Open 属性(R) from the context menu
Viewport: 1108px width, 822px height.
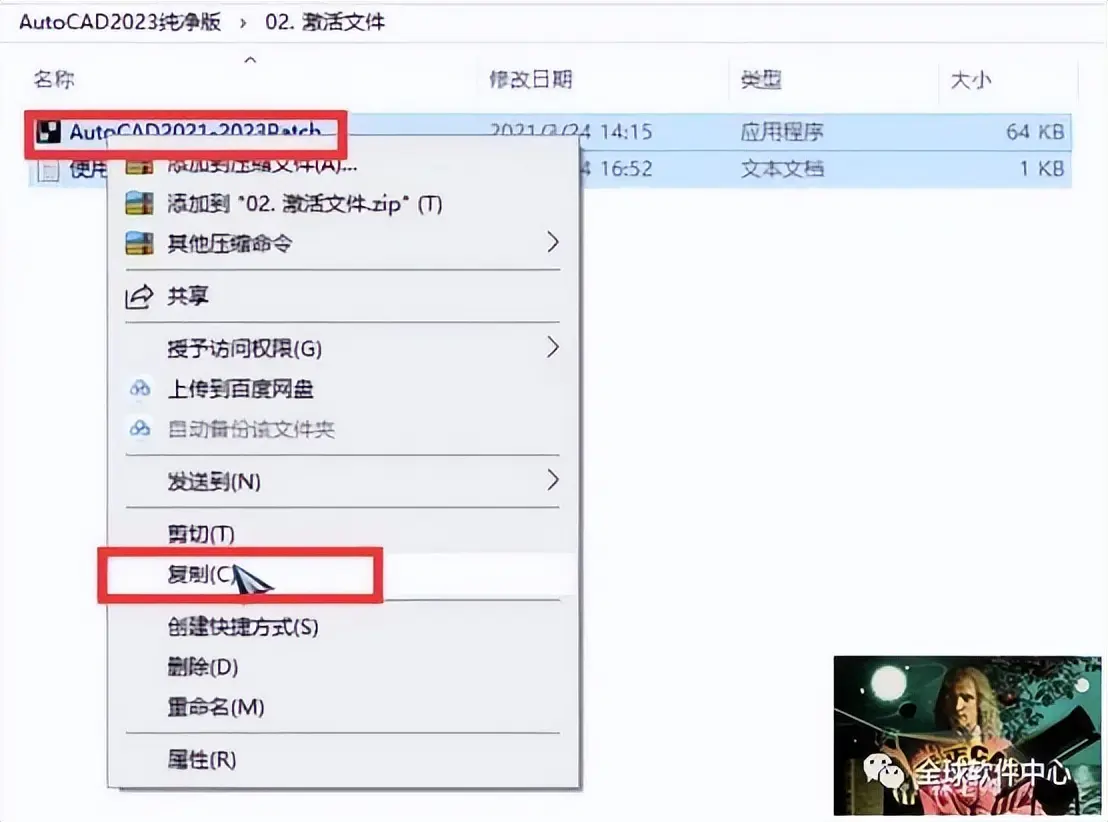201,760
